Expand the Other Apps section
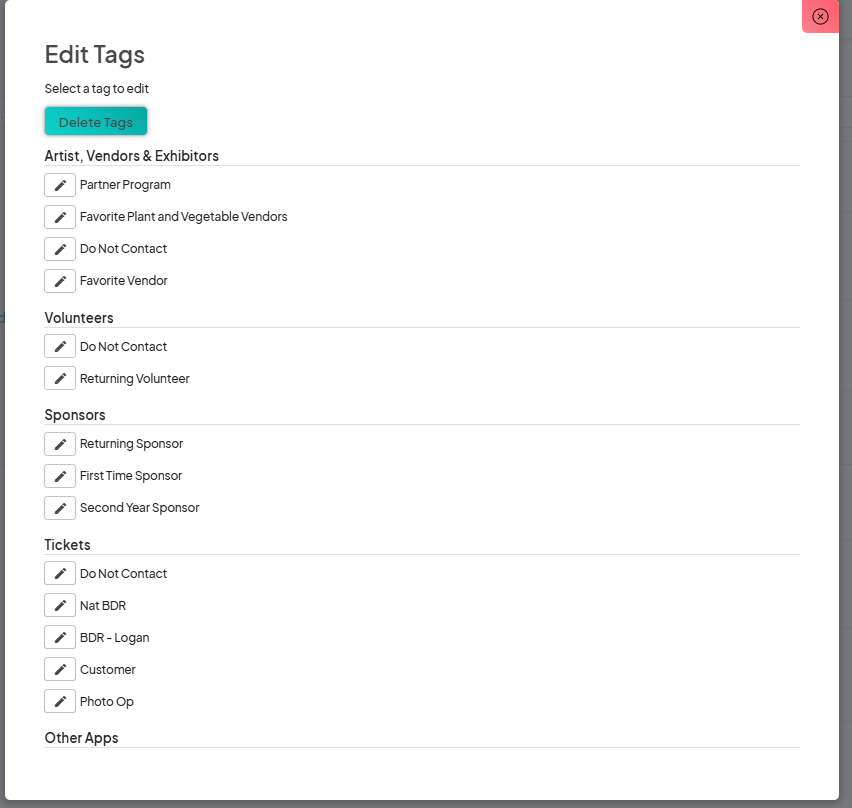The width and height of the screenshot is (852, 808). pos(81,737)
